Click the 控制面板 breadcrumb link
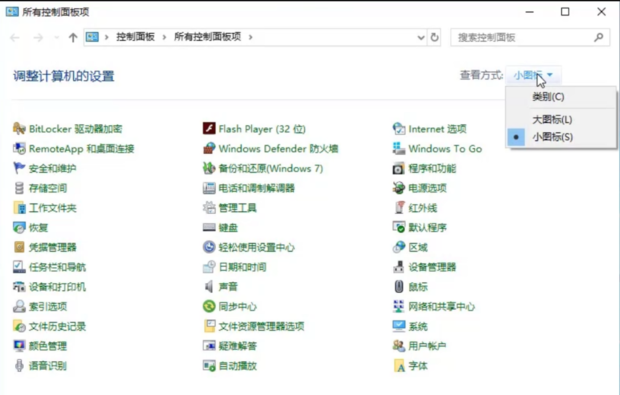 pos(135,37)
